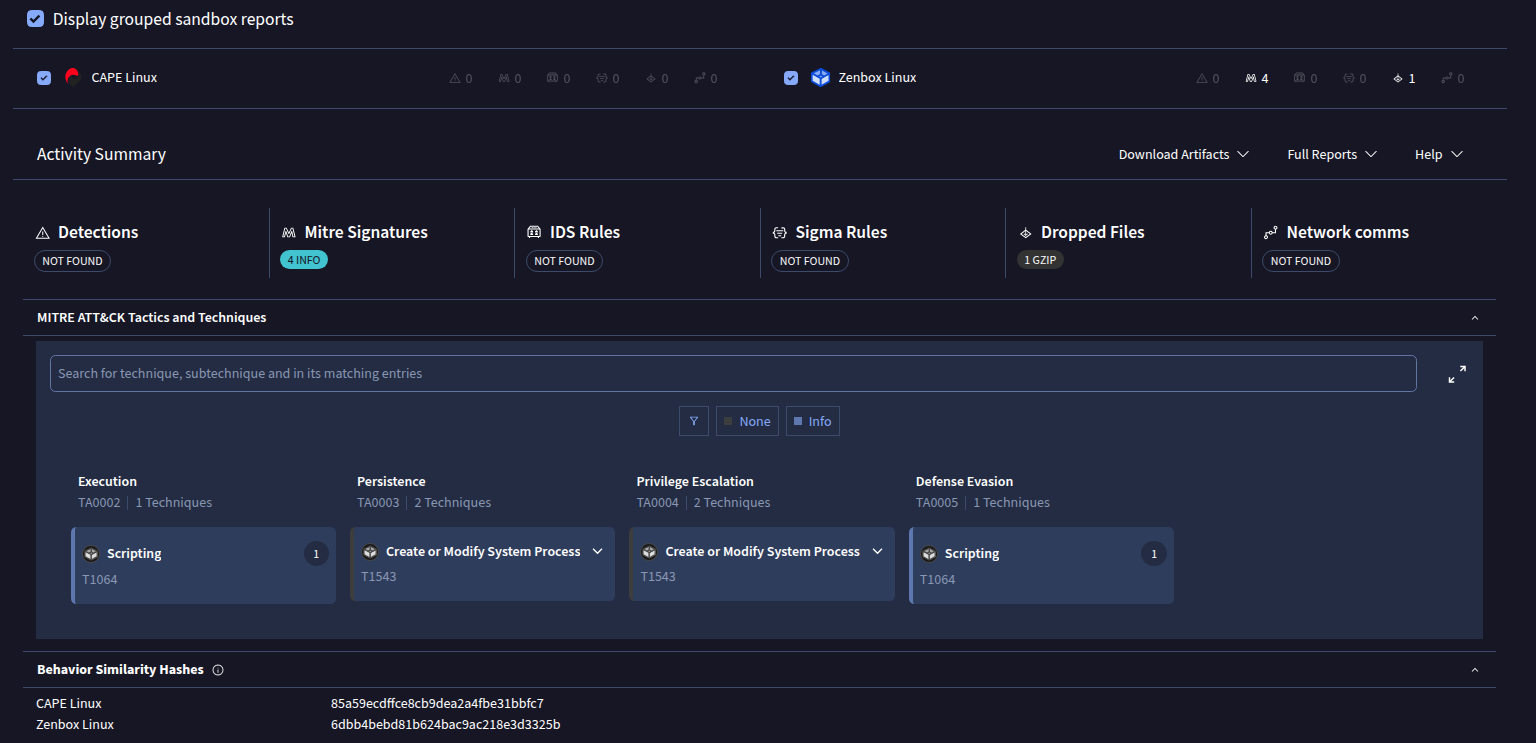Uncheck Display grouped sandbox reports
The width and height of the screenshot is (1536, 743).
(35, 18)
